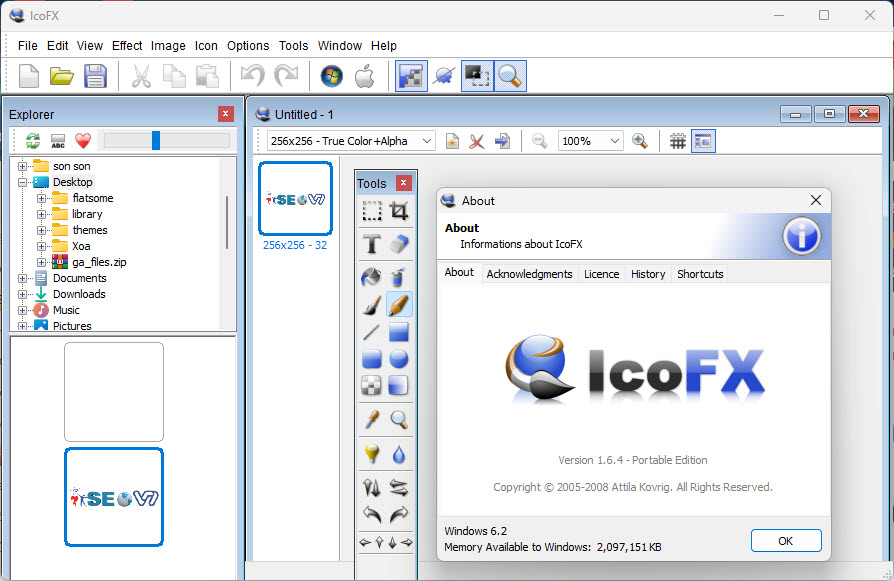This screenshot has height=581, width=894.
Task: Select the checkerboard transparency tool
Action: (372, 385)
